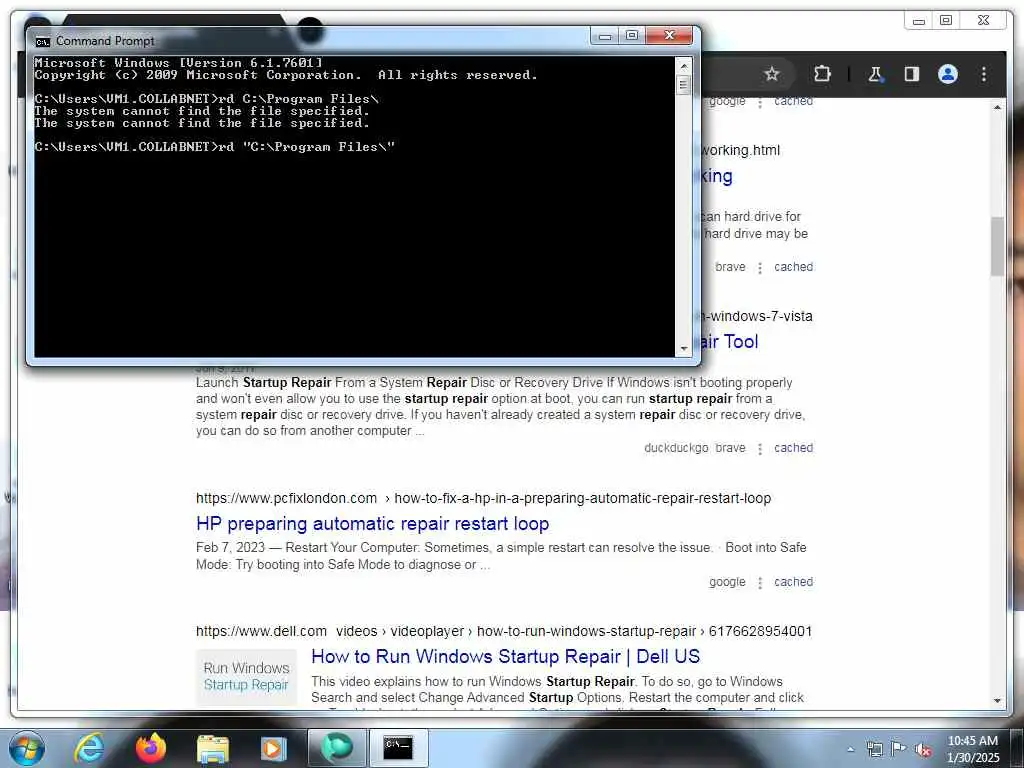This screenshot has width=1024, height=768.
Task: Open the three-dot options on the pcfixlondon result
Action: click(x=760, y=583)
